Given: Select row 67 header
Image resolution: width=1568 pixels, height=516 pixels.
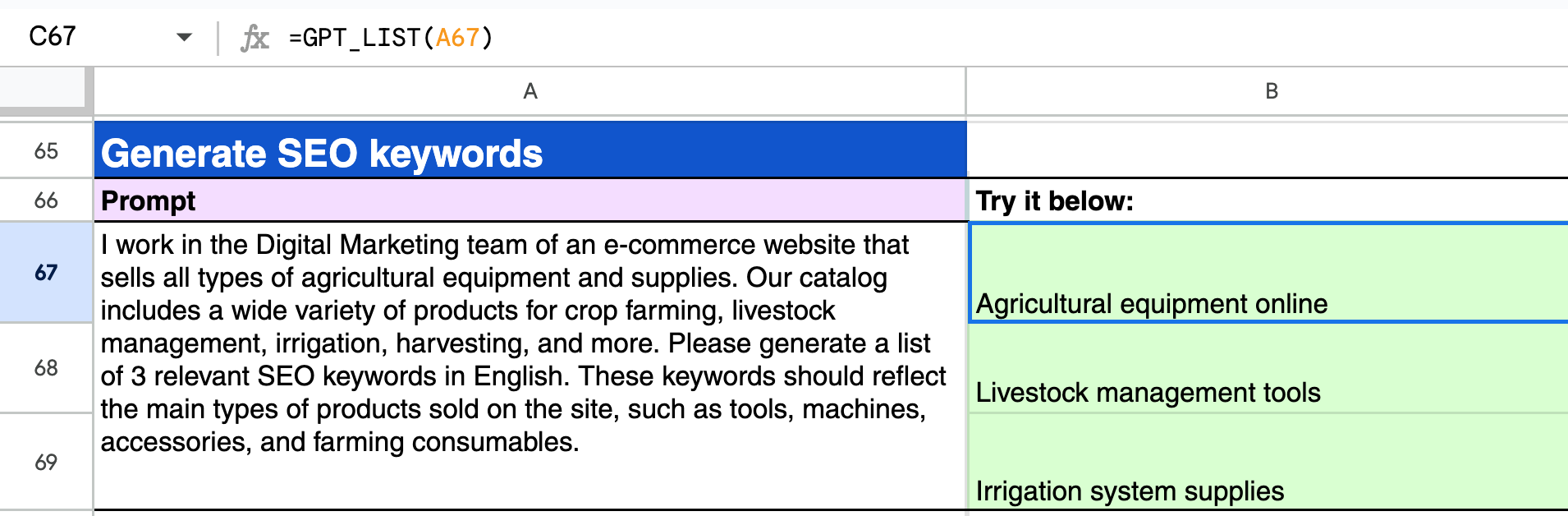Looking at the screenshot, I should click(46, 273).
